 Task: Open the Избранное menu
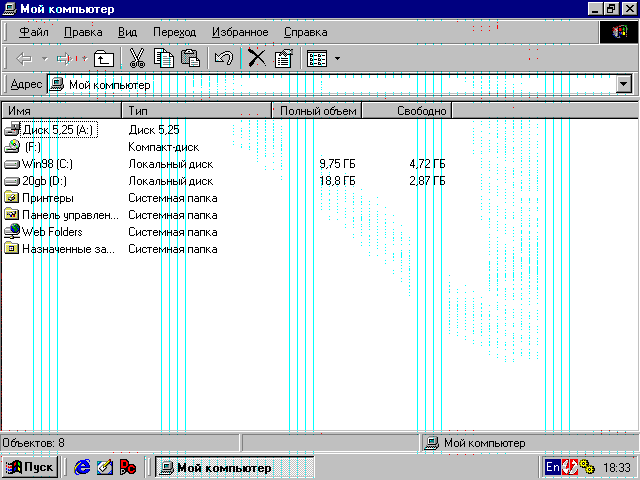pyautogui.click(x=240, y=32)
